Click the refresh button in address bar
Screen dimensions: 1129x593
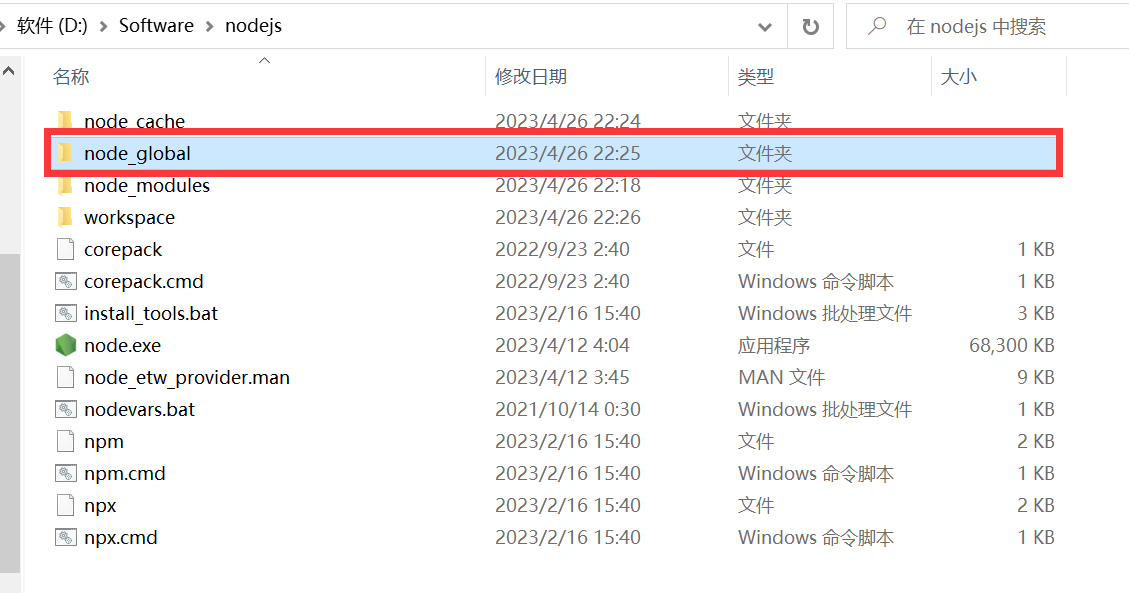coord(810,25)
